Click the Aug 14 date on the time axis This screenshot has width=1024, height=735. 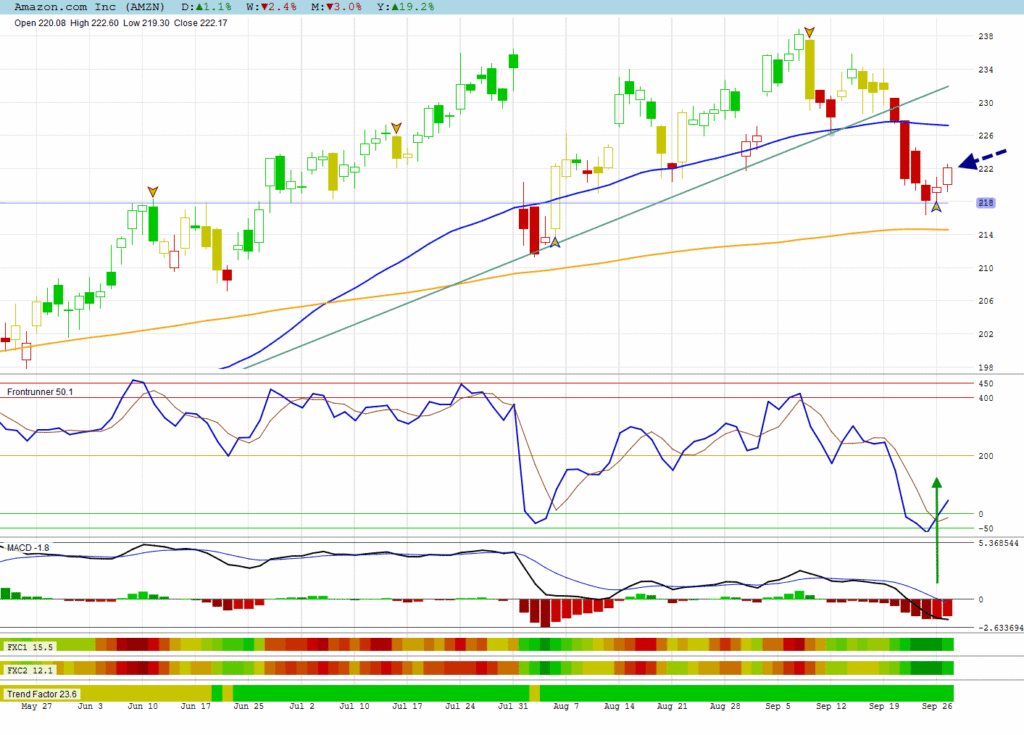pyautogui.click(x=620, y=706)
